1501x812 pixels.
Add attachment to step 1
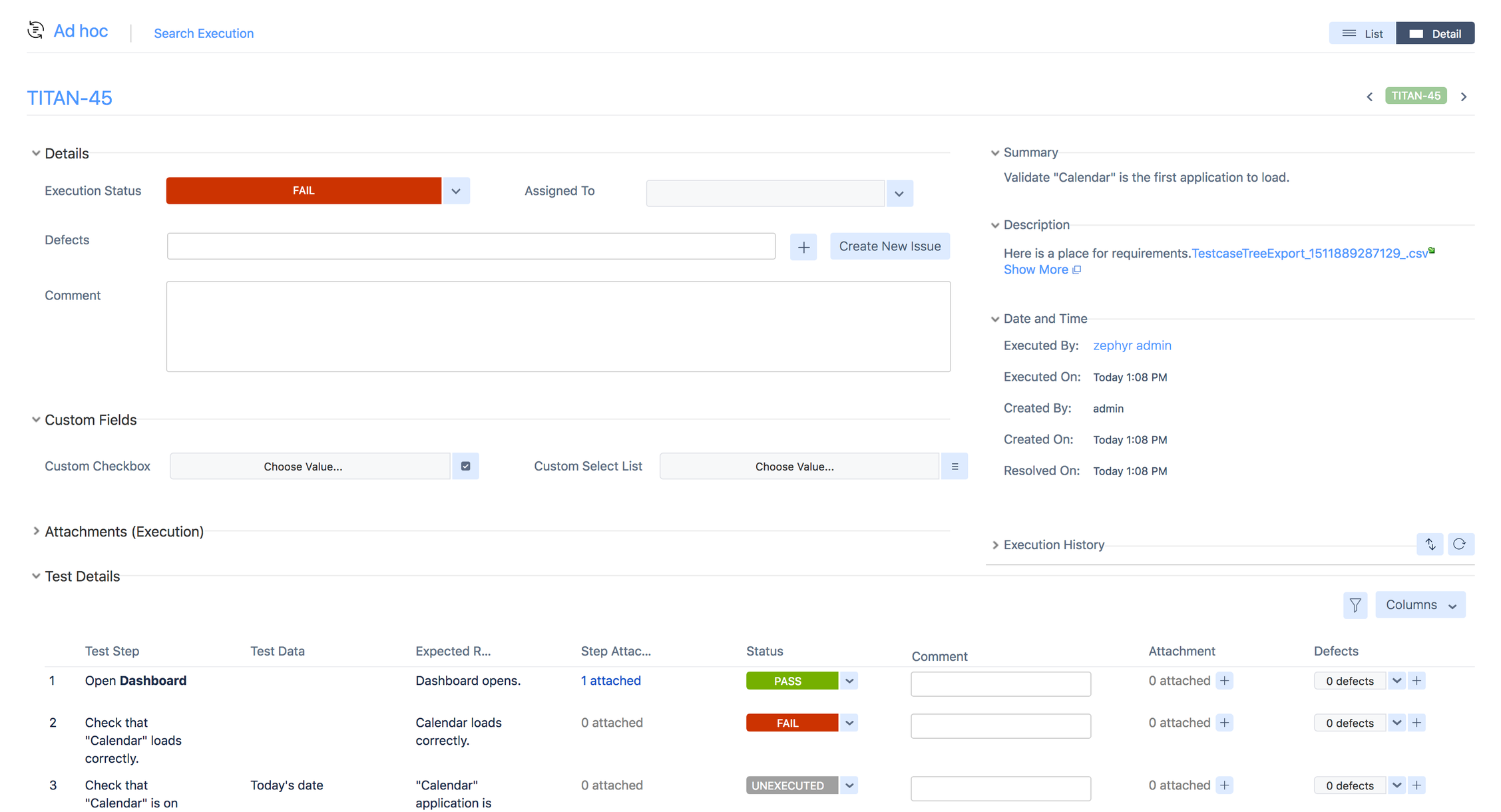tap(1225, 680)
